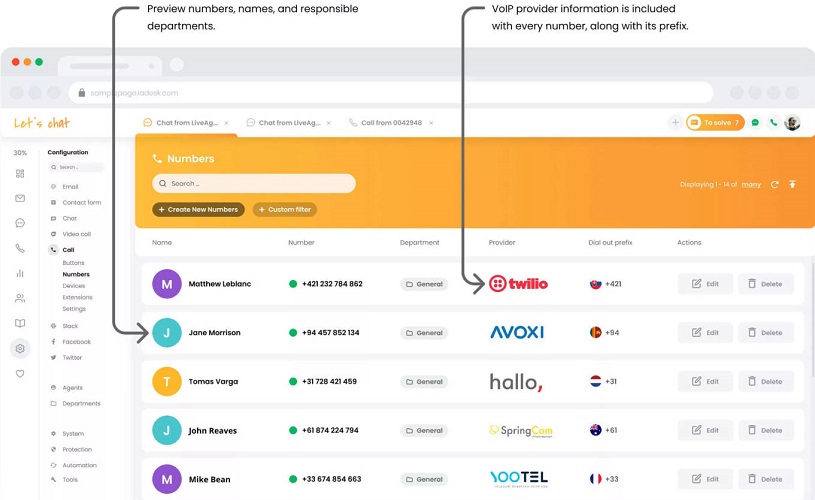Image resolution: width=815 pixels, height=500 pixels.
Task: Click the green chat bubble icon in top bar
Action: pyautogui.click(x=755, y=123)
